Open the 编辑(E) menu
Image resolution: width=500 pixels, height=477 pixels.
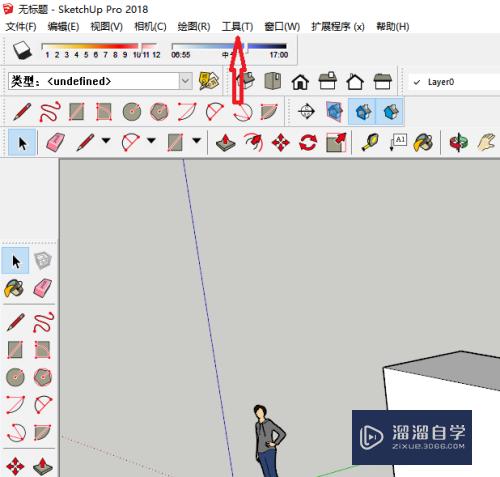(63, 27)
